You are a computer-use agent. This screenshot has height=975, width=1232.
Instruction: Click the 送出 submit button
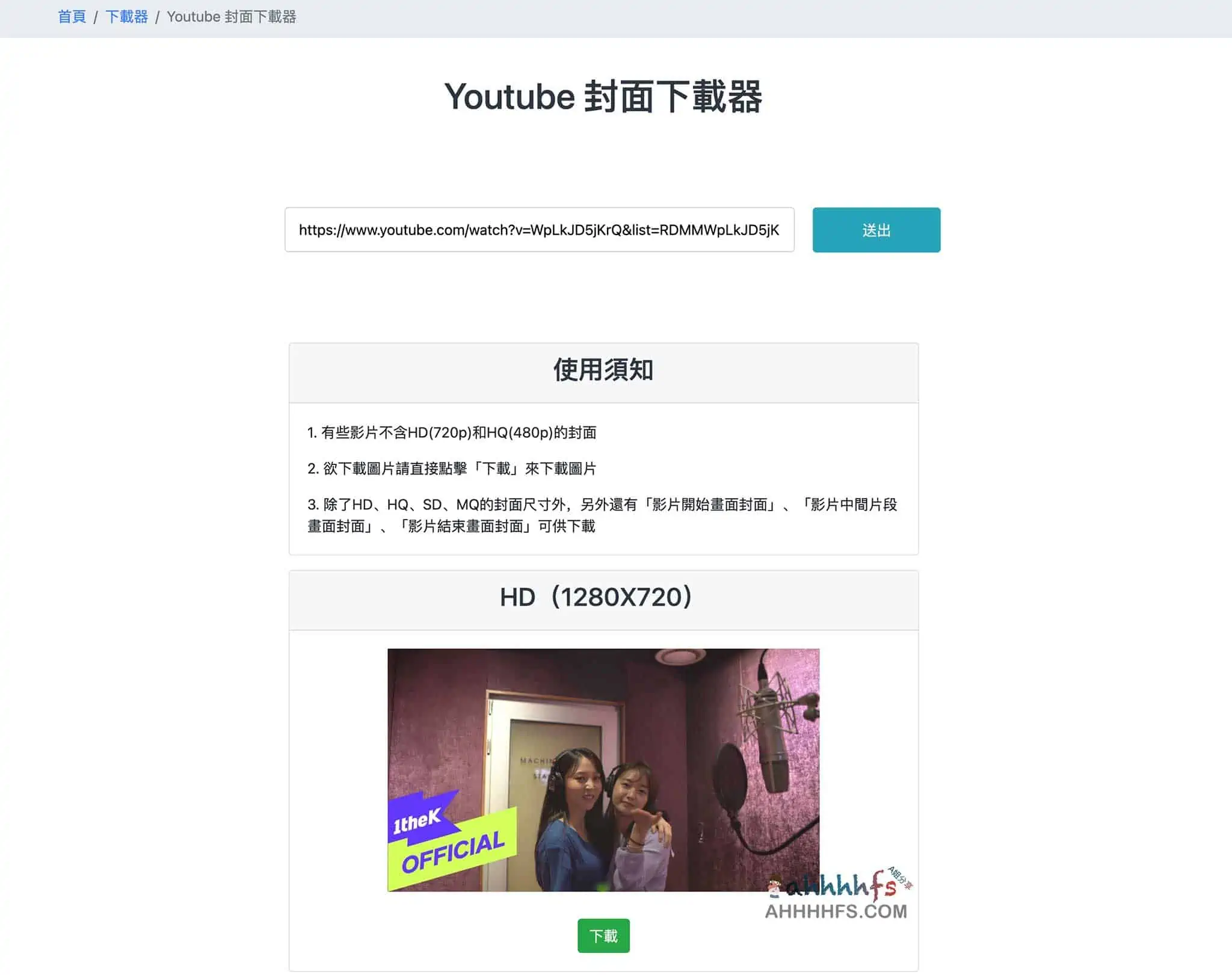[x=876, y=229]
